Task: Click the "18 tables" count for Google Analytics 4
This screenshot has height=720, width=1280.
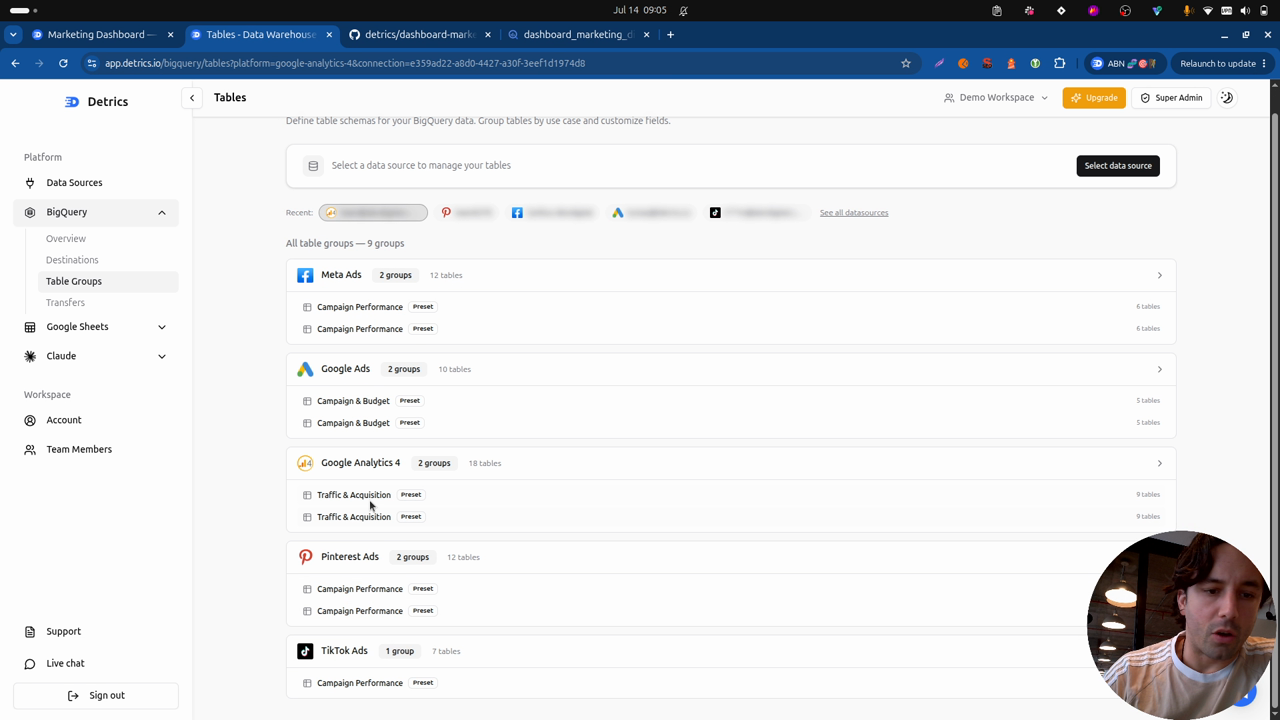Action: [x=485, y=463]
